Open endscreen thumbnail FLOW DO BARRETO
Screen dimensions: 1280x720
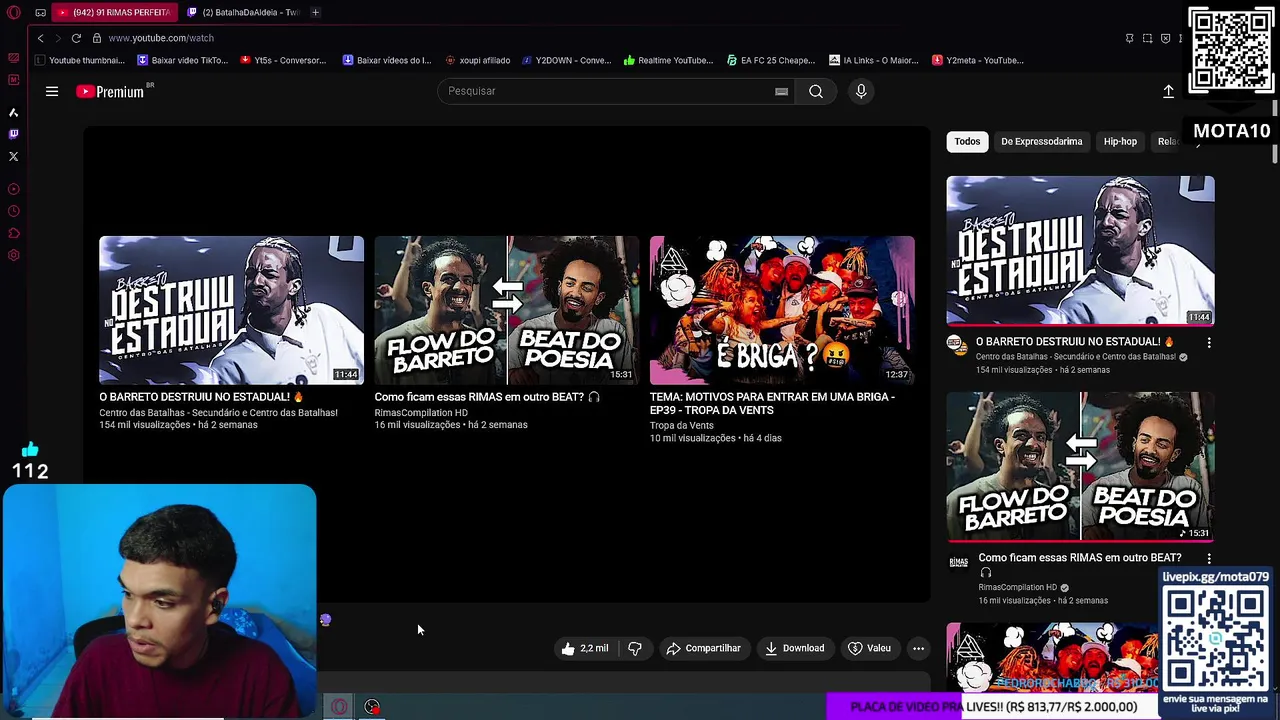[506, 310]
